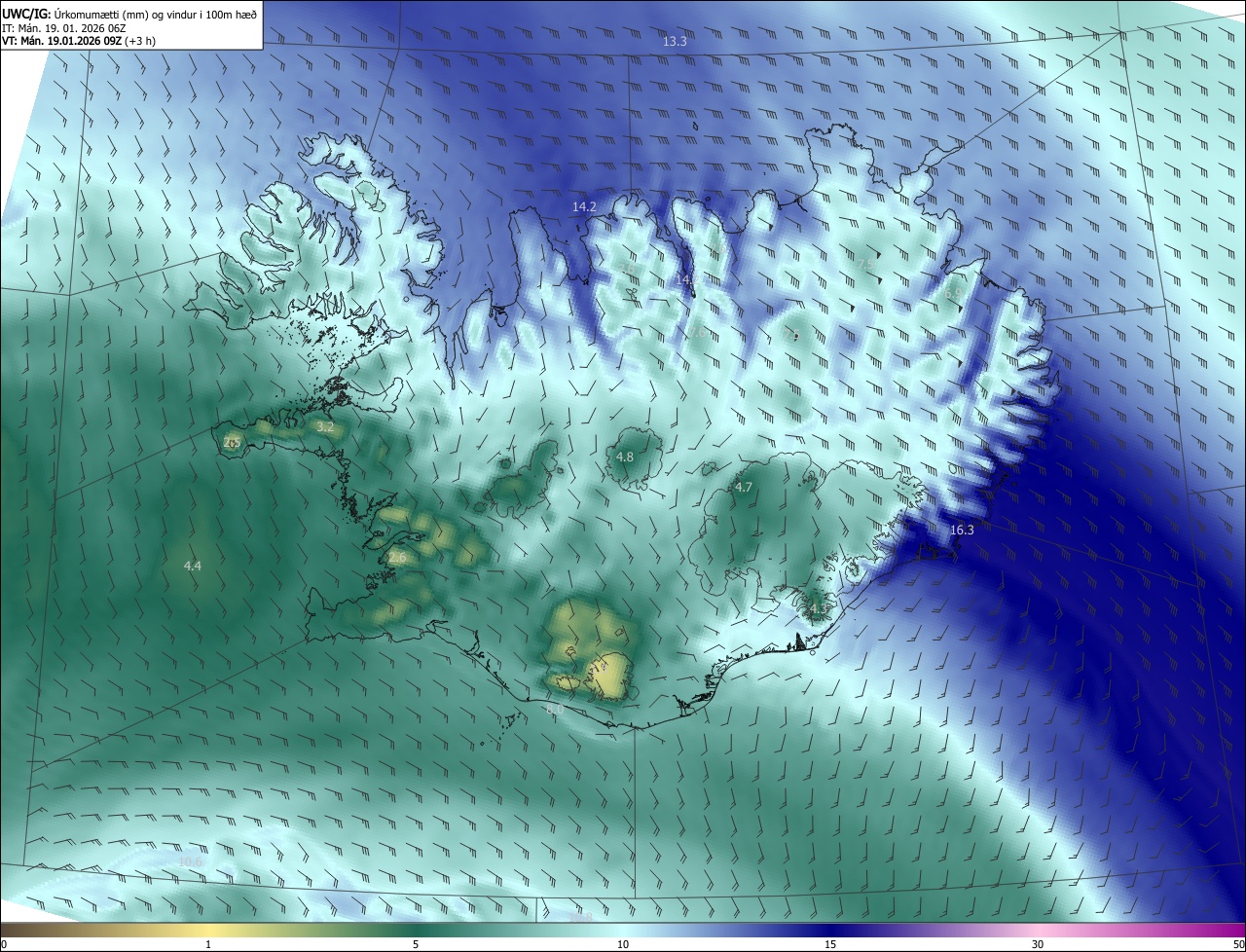Click the color scale tick label 10
The image size is (1246, 952).
[623, 944]
